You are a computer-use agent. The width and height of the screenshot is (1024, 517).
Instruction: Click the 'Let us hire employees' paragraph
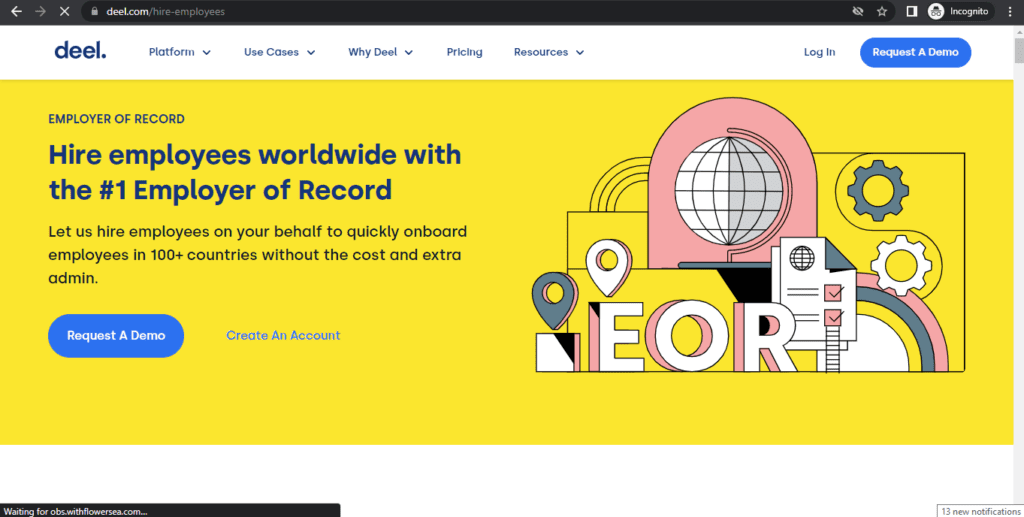click(x=257, y=255)
